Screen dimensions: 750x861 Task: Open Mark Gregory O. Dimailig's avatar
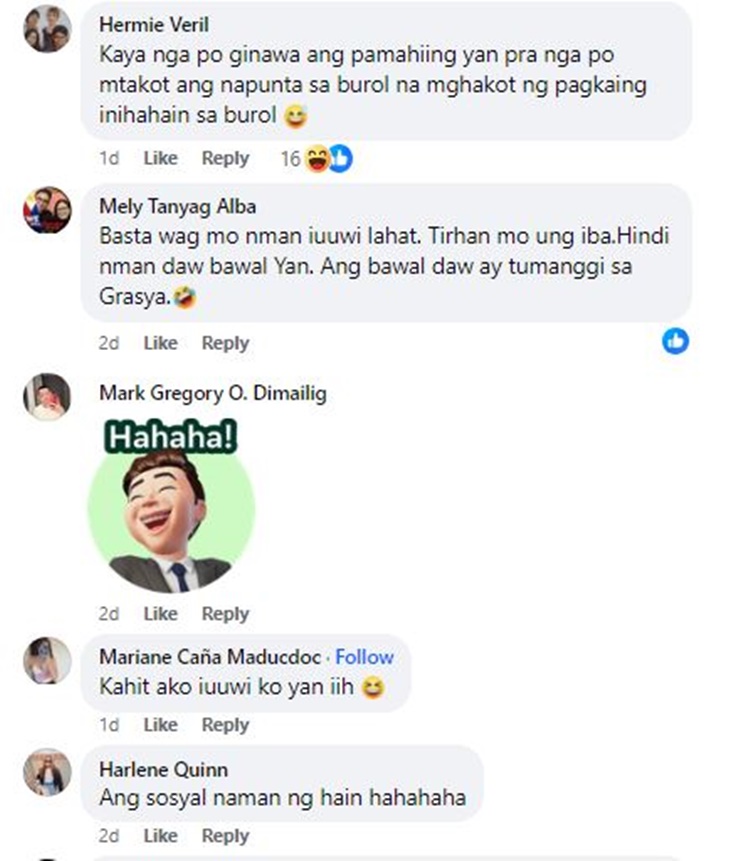(x=47, y=397)
